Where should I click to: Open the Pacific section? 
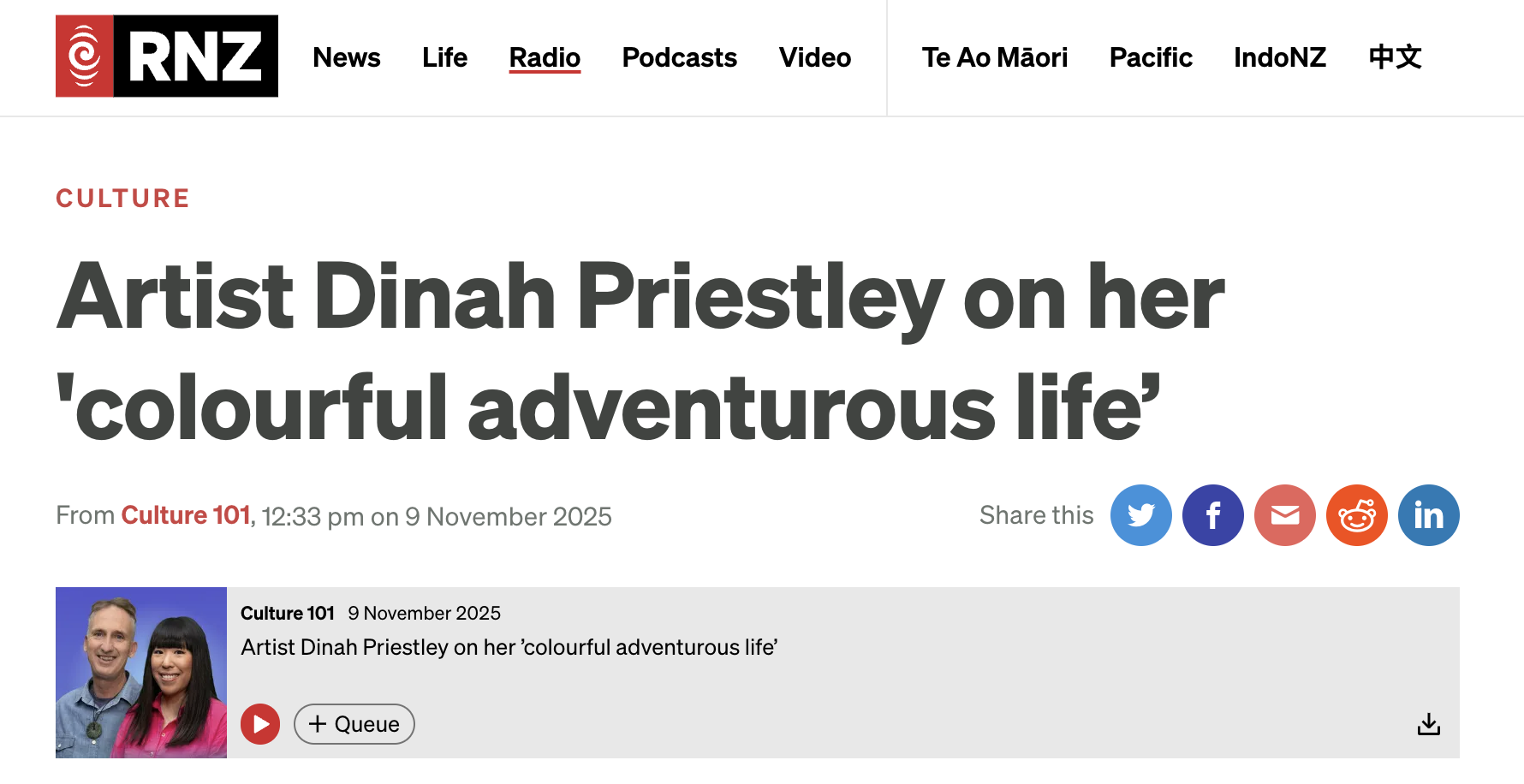[1151, 57]
